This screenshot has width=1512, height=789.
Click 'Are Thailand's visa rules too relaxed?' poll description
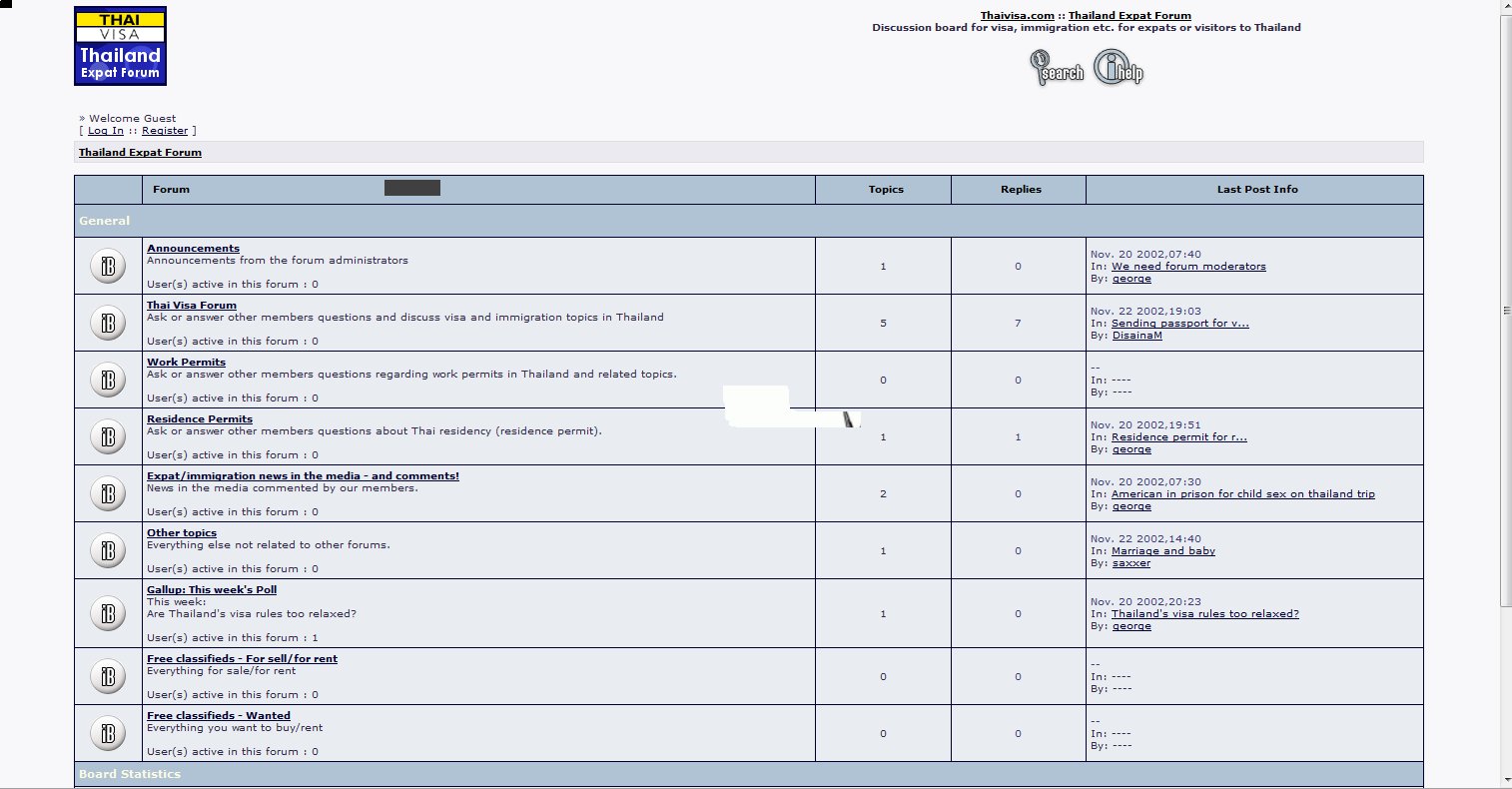[252, 613]
